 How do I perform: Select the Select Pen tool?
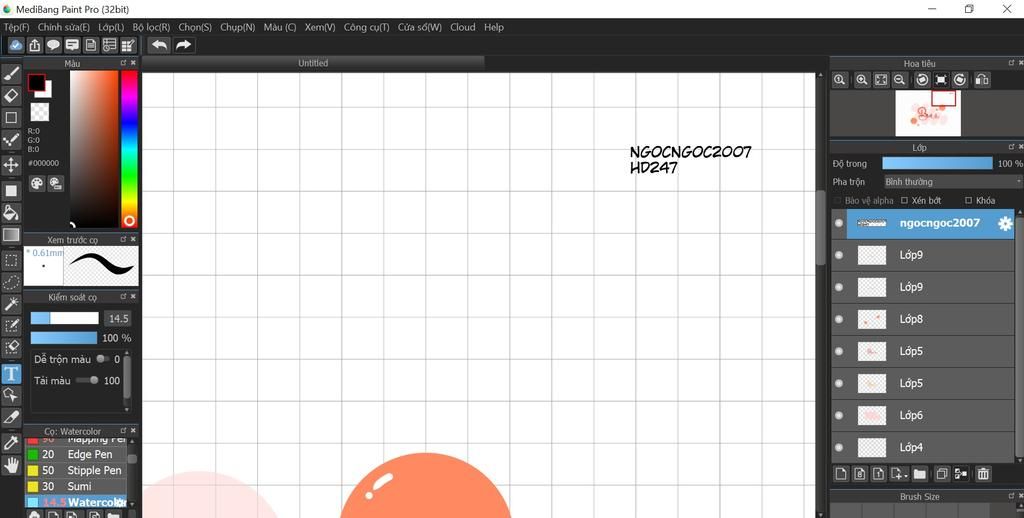[x=11, y=326]
